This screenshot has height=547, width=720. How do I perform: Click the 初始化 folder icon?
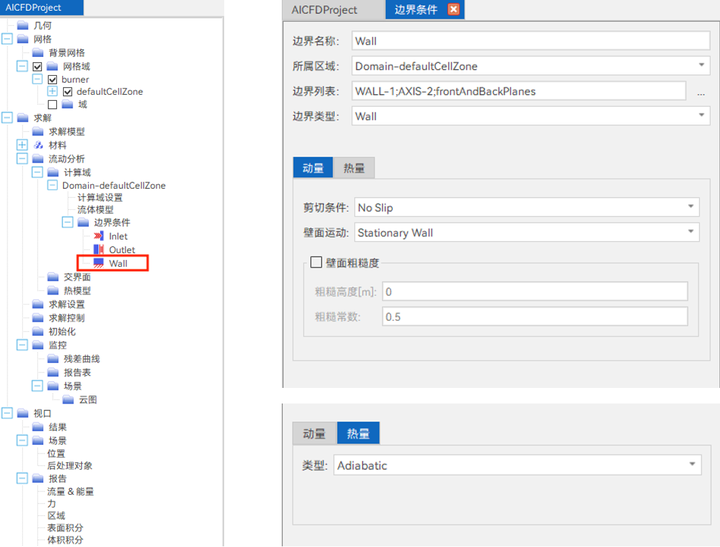click(38, 331)
